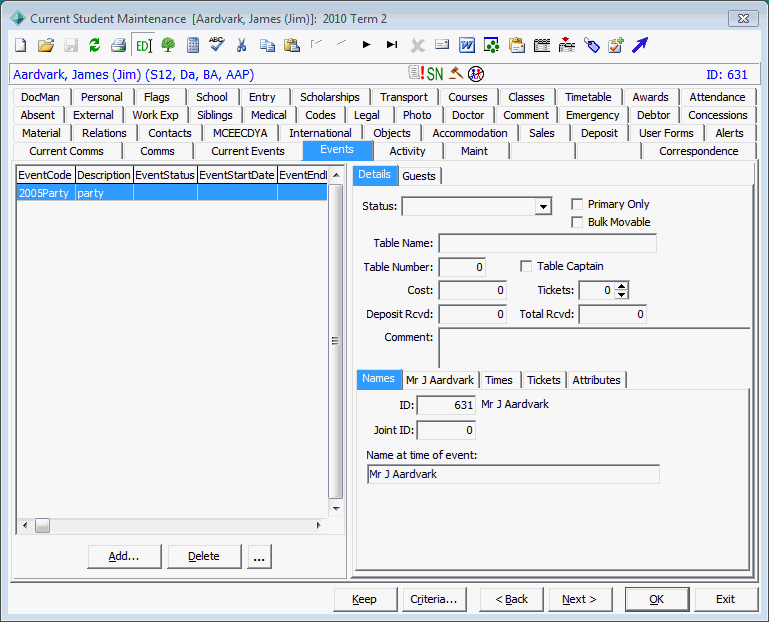Click the red arrow tray icon
Image resolution: width=769 pixels, height=622 pixels.
tap(567, 45)
